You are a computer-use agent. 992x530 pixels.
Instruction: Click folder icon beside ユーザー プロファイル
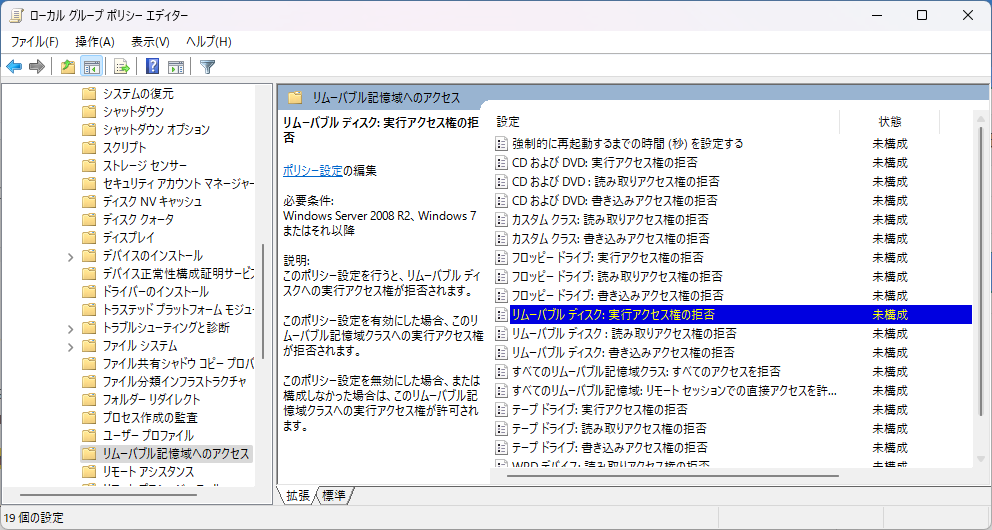89,436
